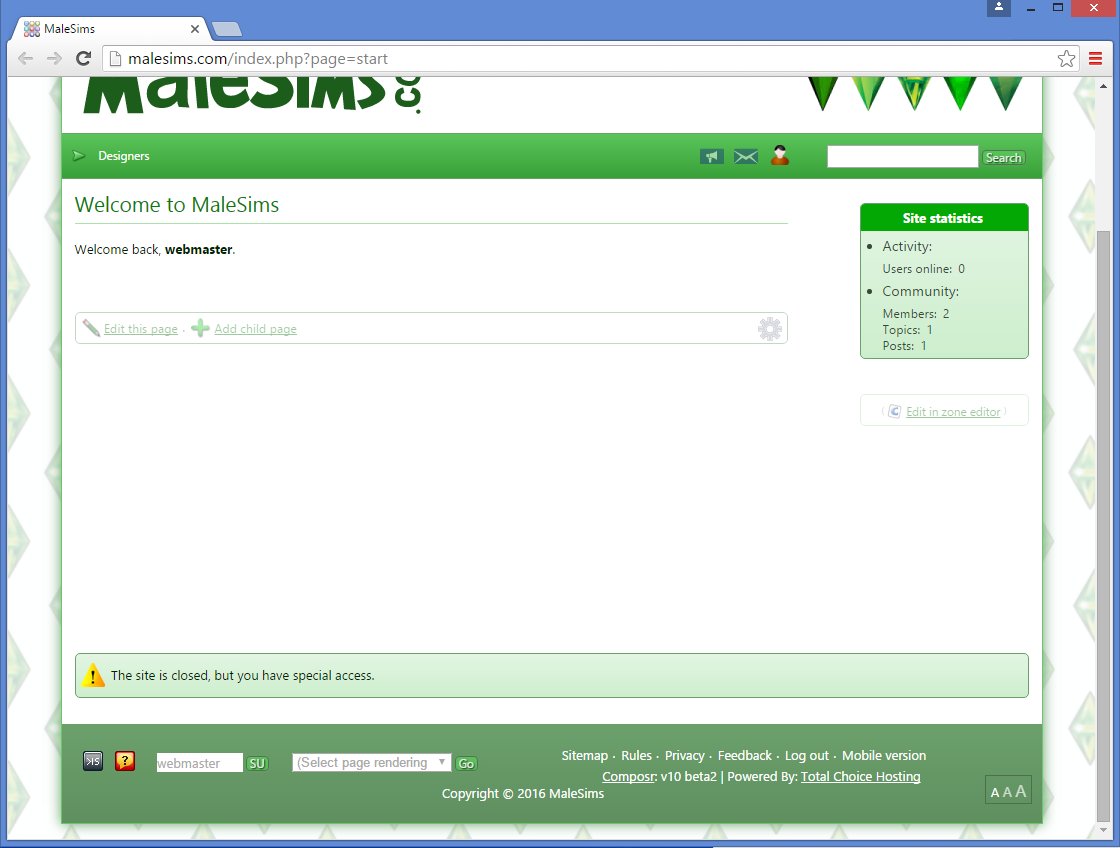Open the member account avatar icon
Image resolution: width=1120 pixels, height=848 pixels.
pos(780,155)
